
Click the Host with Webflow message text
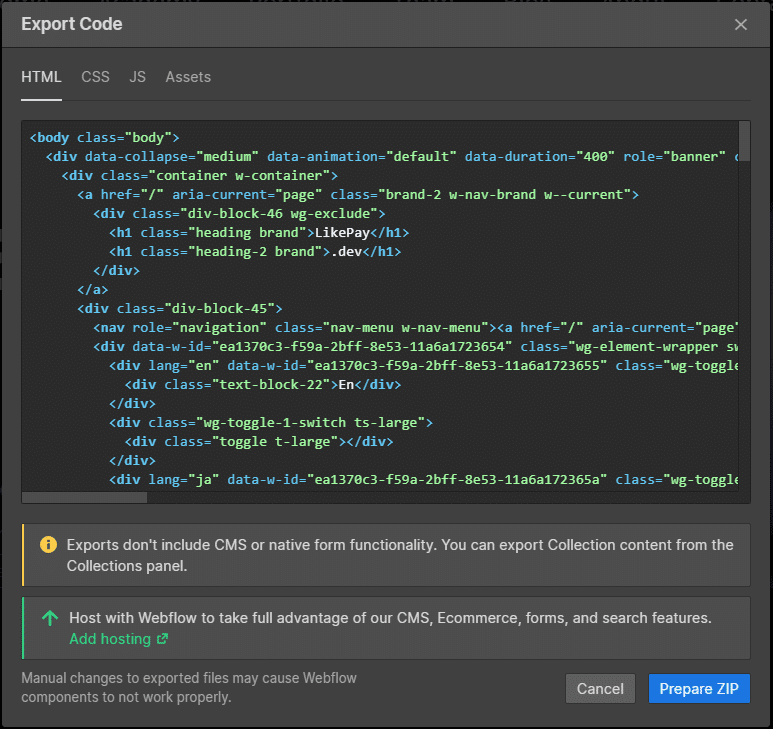[x=390, y=618]
